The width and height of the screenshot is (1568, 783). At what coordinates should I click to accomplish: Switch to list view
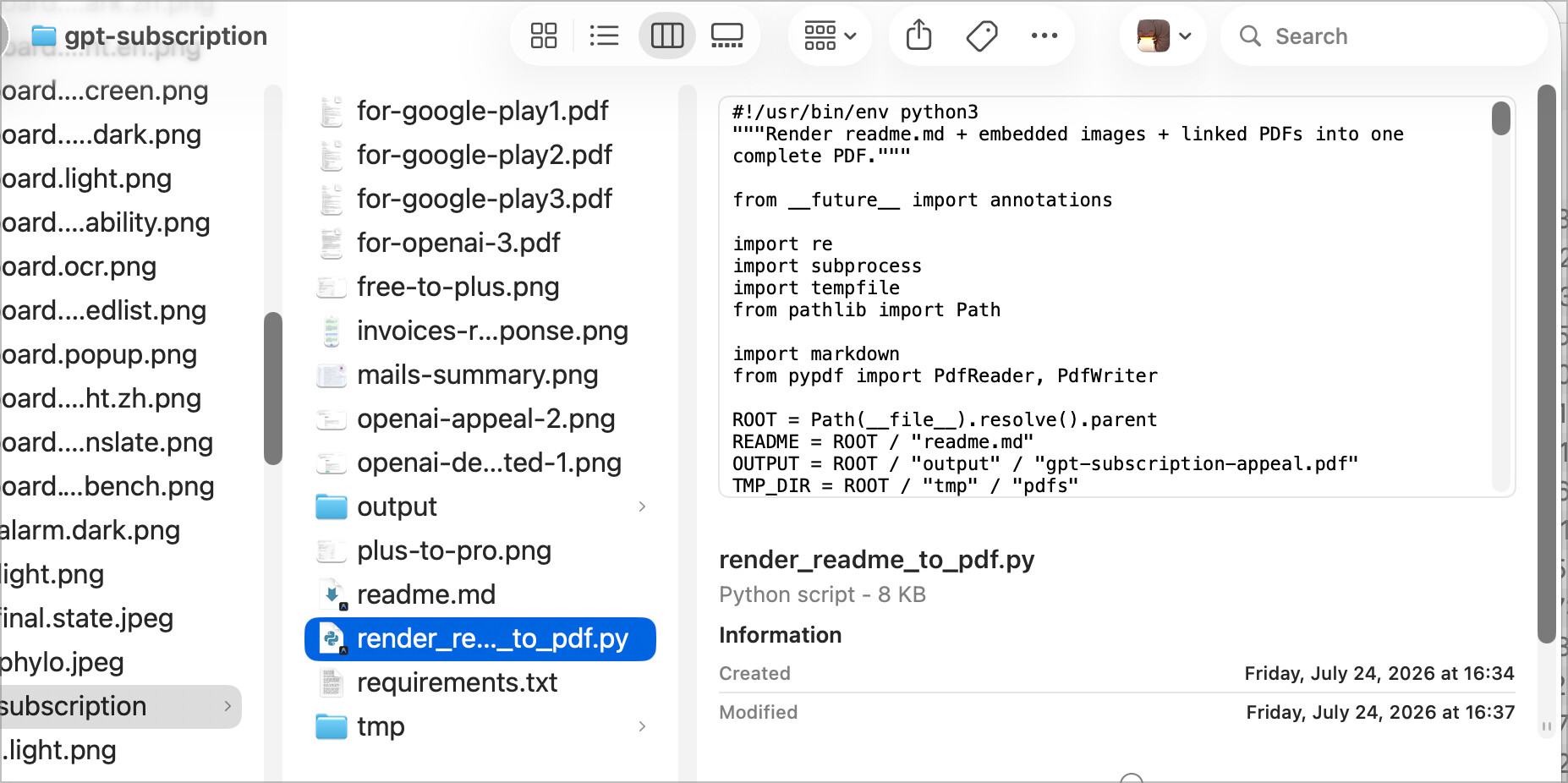604,36
